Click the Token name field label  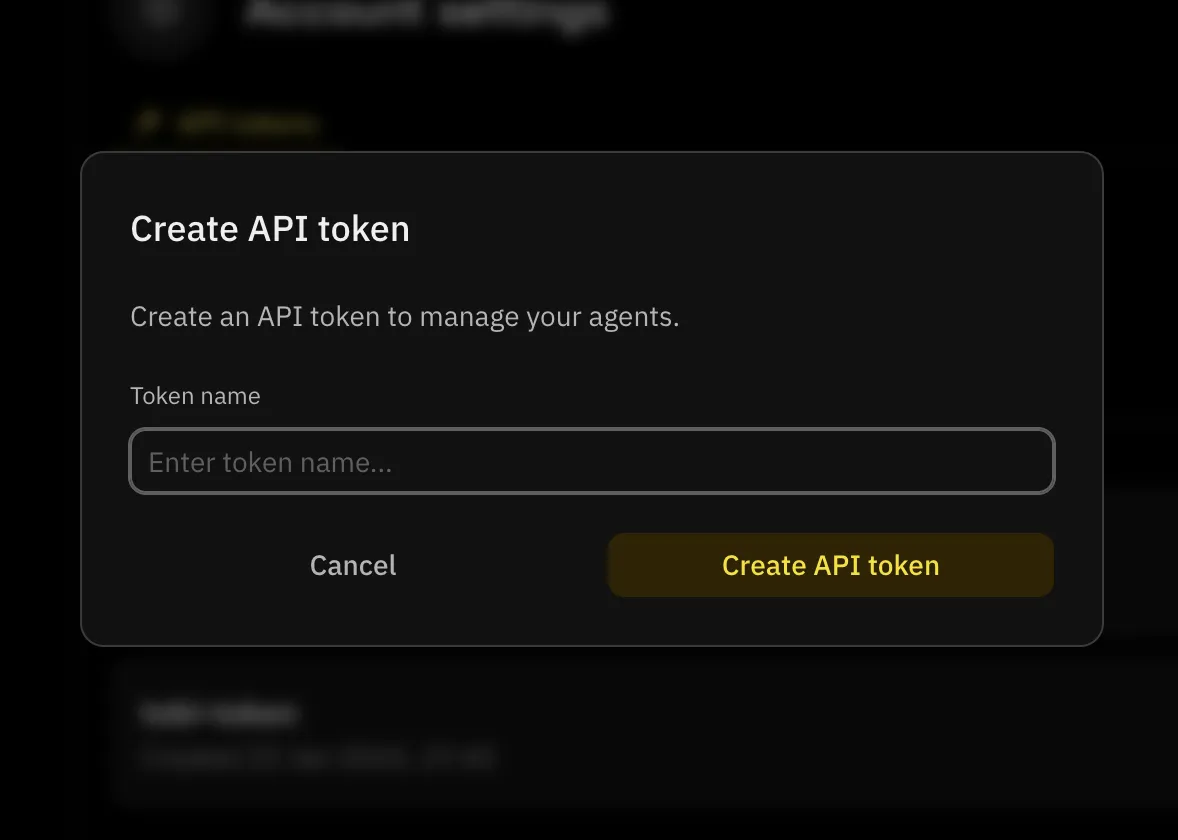pyautogui.click(x=194, y=396)
